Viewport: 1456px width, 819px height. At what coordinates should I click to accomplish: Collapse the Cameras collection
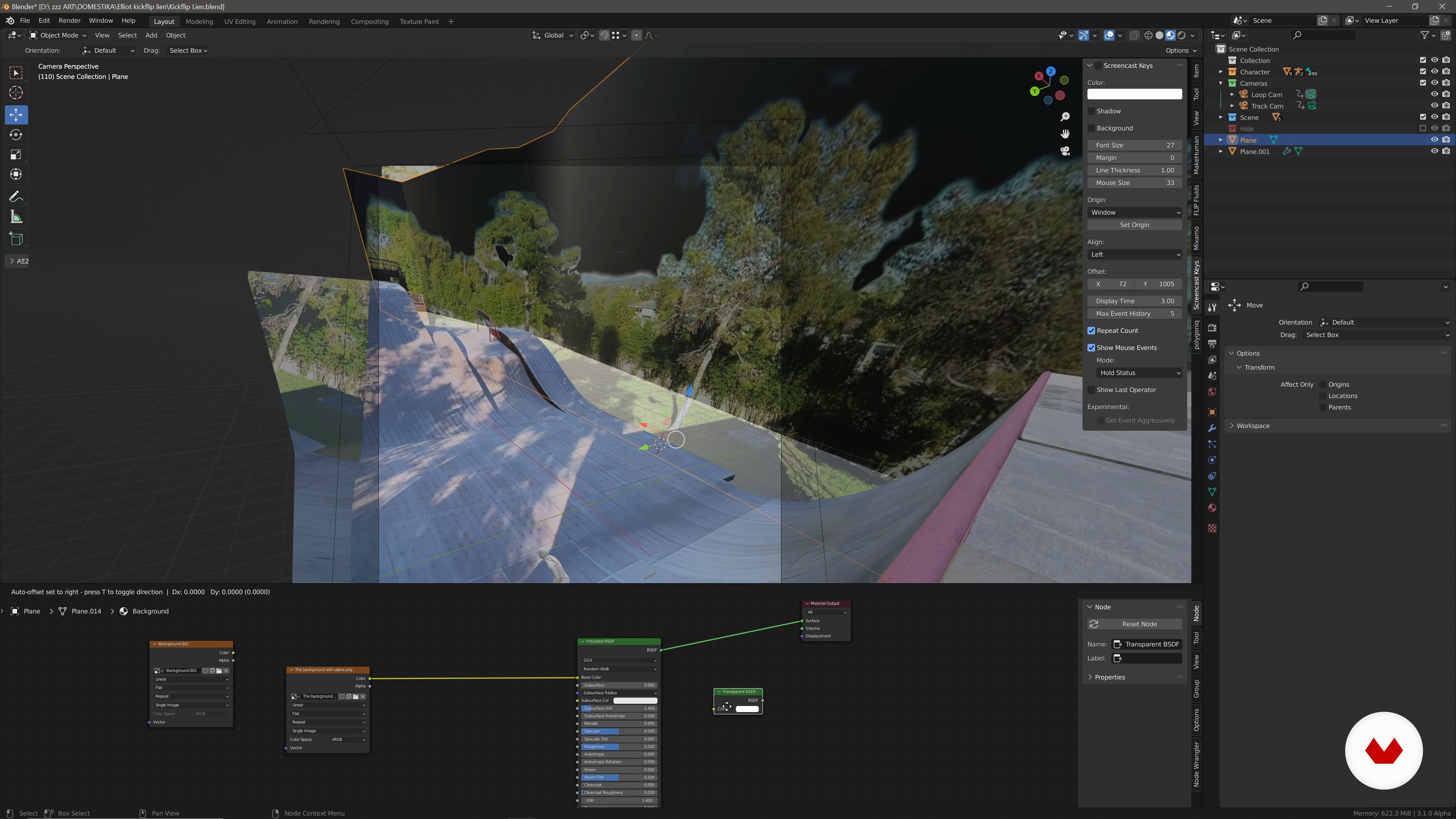(1220, 83)
